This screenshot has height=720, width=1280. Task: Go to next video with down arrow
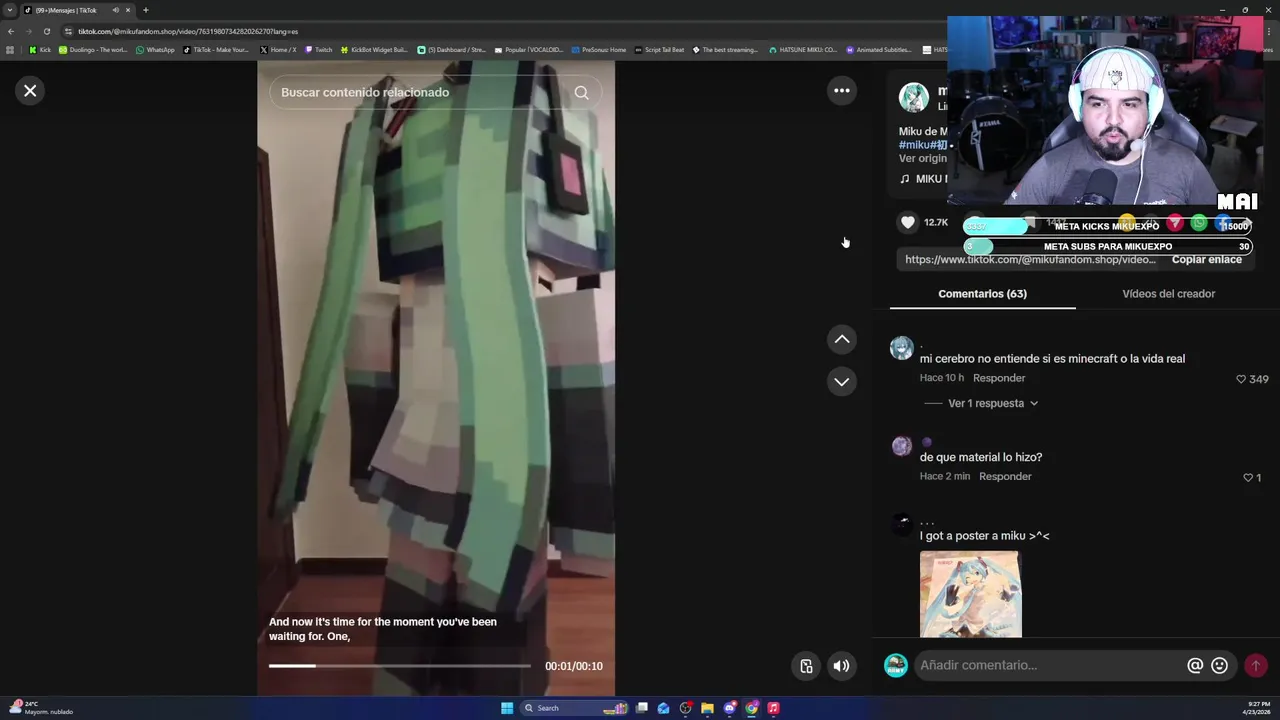pos(842,382)
